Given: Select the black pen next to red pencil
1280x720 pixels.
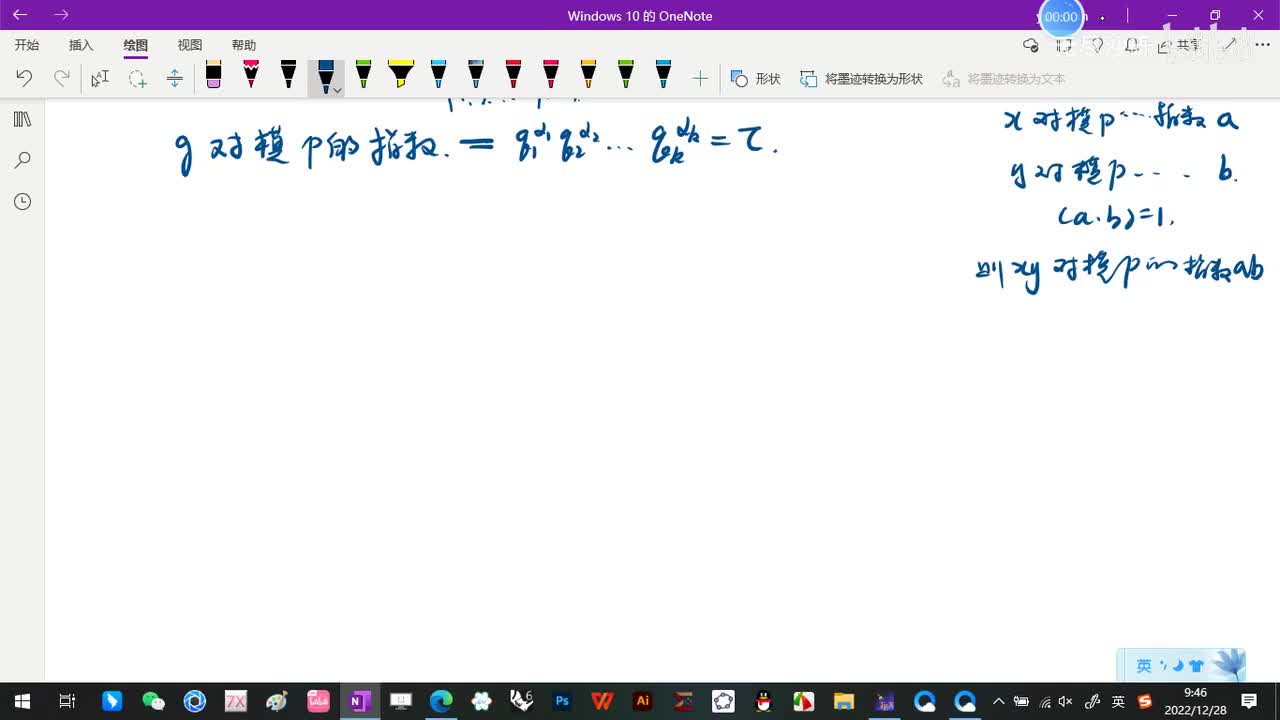Looking at the screenshot, I should tap(288, 75).
